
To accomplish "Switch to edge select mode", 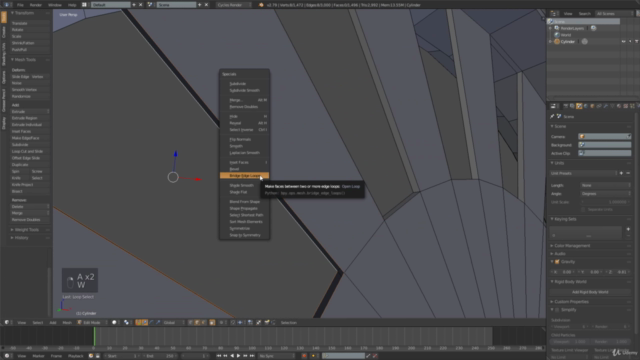I will coord(197,322).
